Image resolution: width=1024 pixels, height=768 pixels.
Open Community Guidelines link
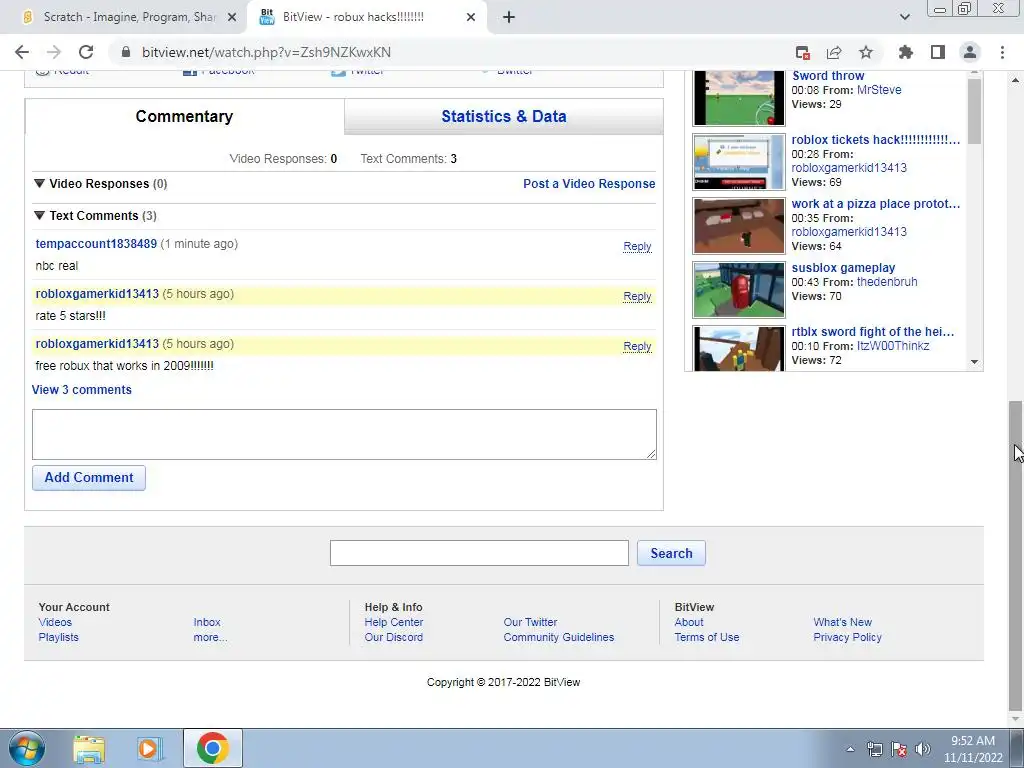point(558,637)
